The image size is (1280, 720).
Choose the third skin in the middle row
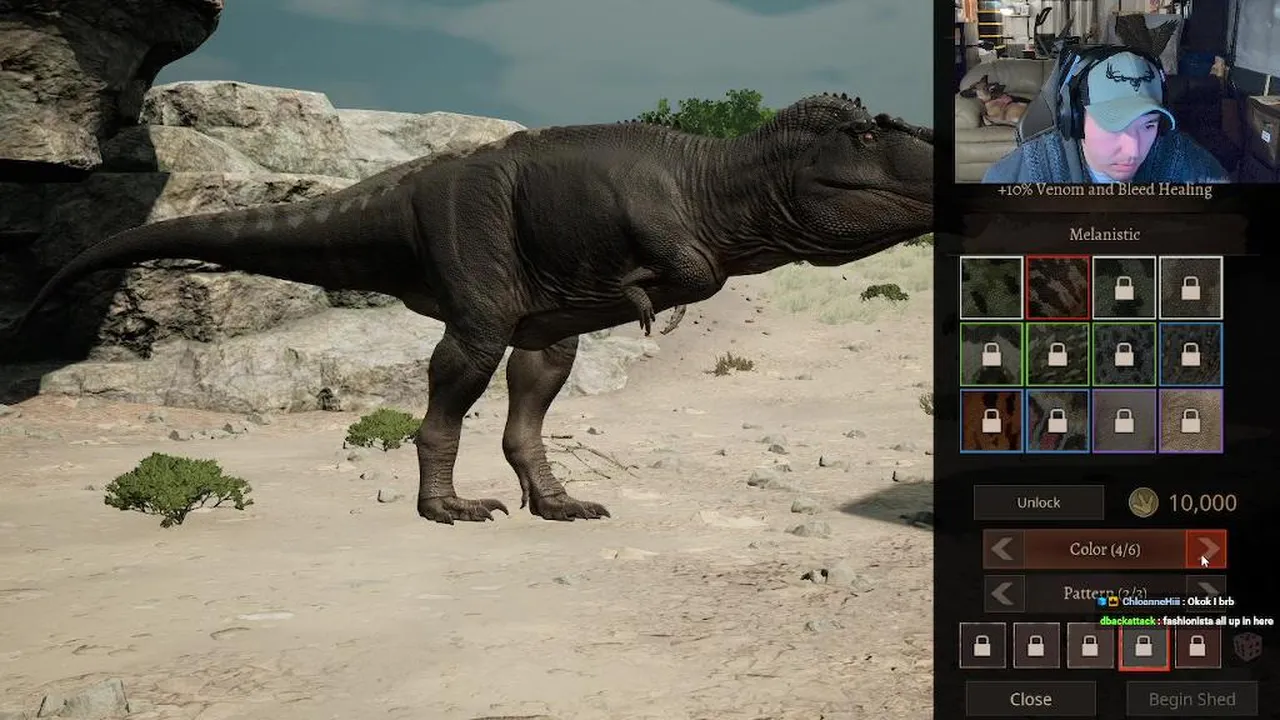point(1124,353)
